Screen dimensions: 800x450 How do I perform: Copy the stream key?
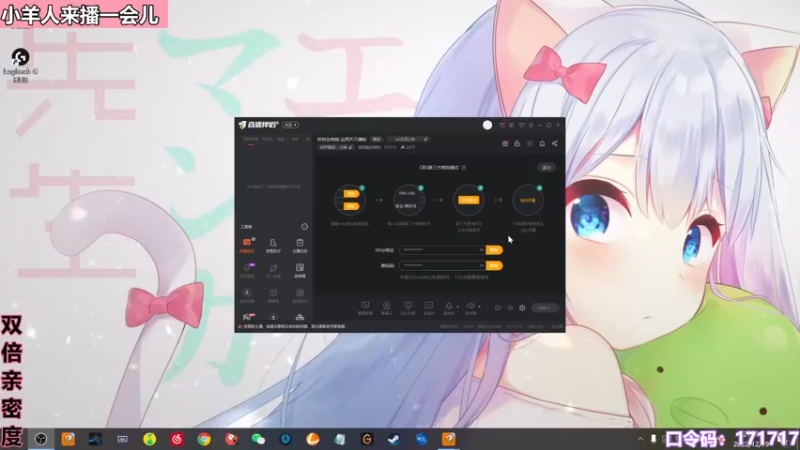pyautogui.click(x=494, y=266)
